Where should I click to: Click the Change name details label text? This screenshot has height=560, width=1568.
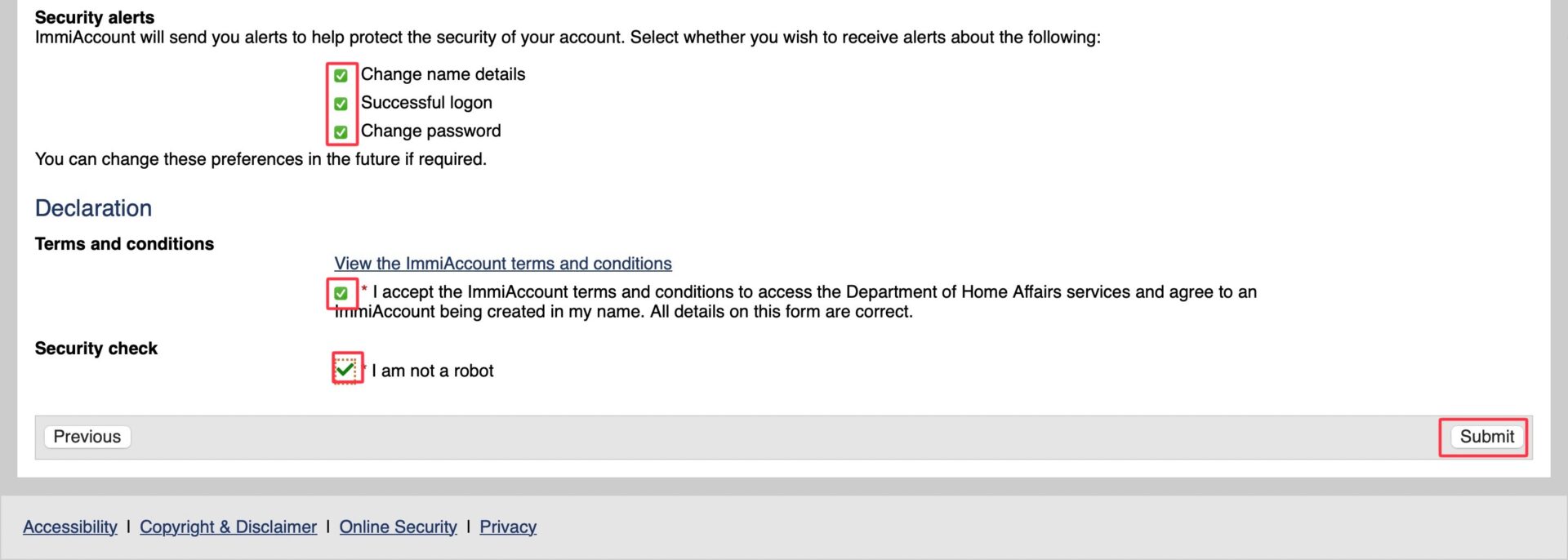pyautogui.click(x=443, y=74)
